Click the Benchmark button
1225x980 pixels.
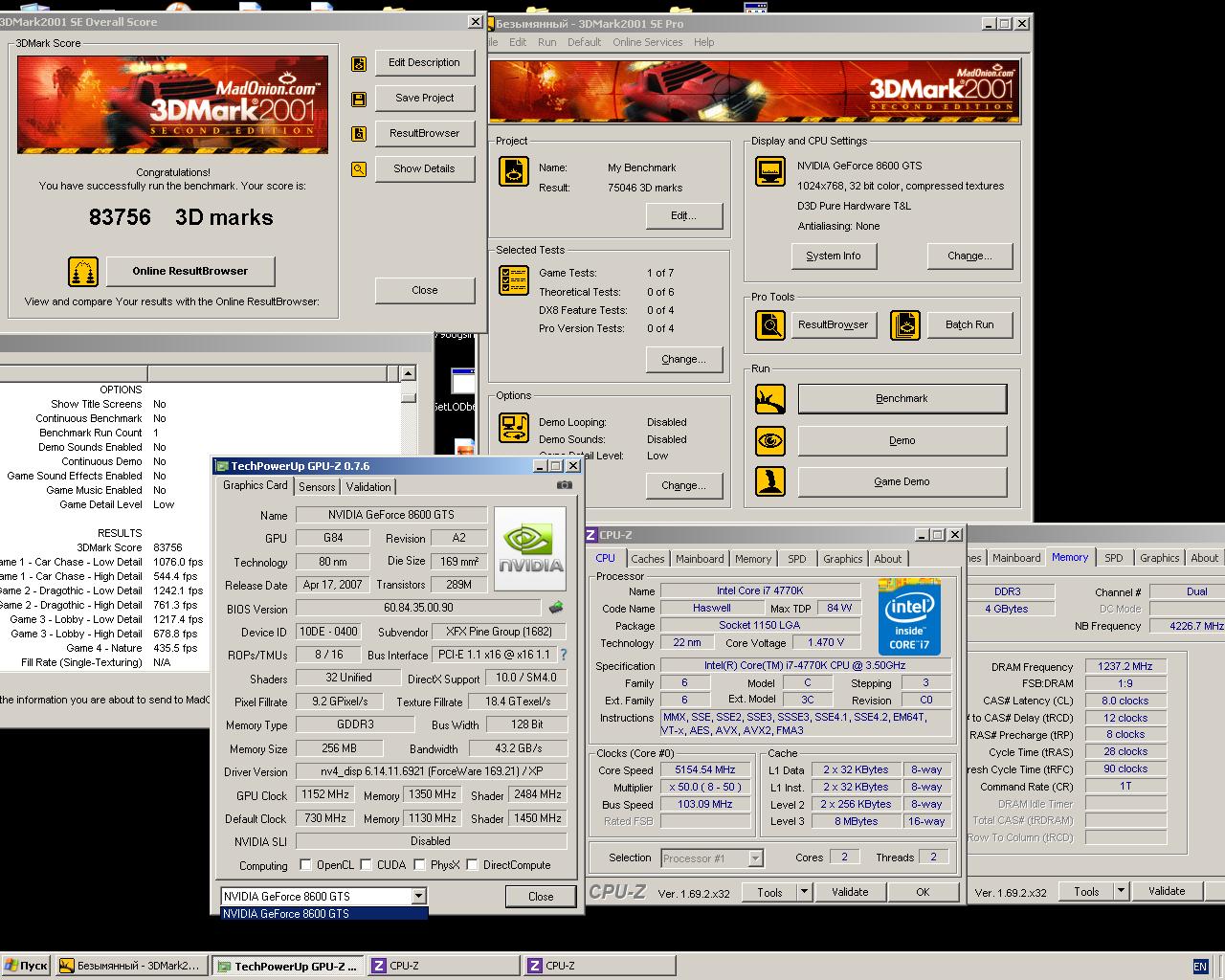(x=902, y=399)
